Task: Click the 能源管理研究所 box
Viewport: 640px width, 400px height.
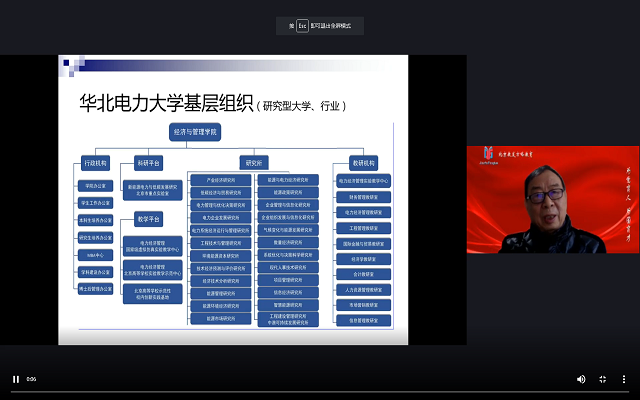Action: coord(221,293)
